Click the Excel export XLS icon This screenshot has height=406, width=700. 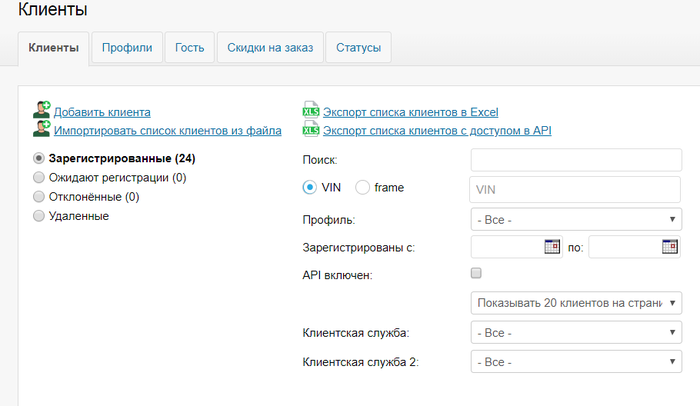(310, 112)
